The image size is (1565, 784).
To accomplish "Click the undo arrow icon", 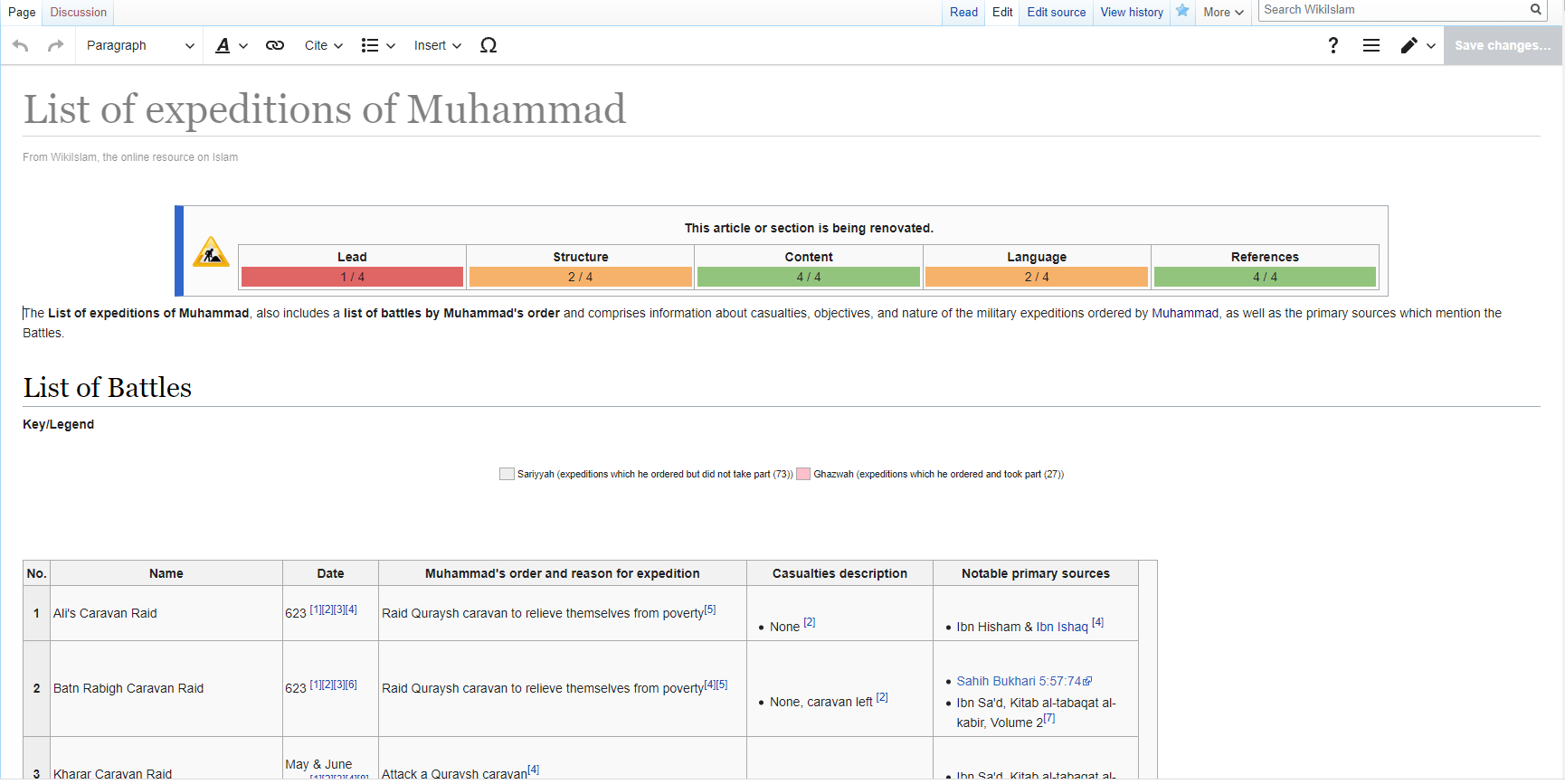I will [21, 45].
